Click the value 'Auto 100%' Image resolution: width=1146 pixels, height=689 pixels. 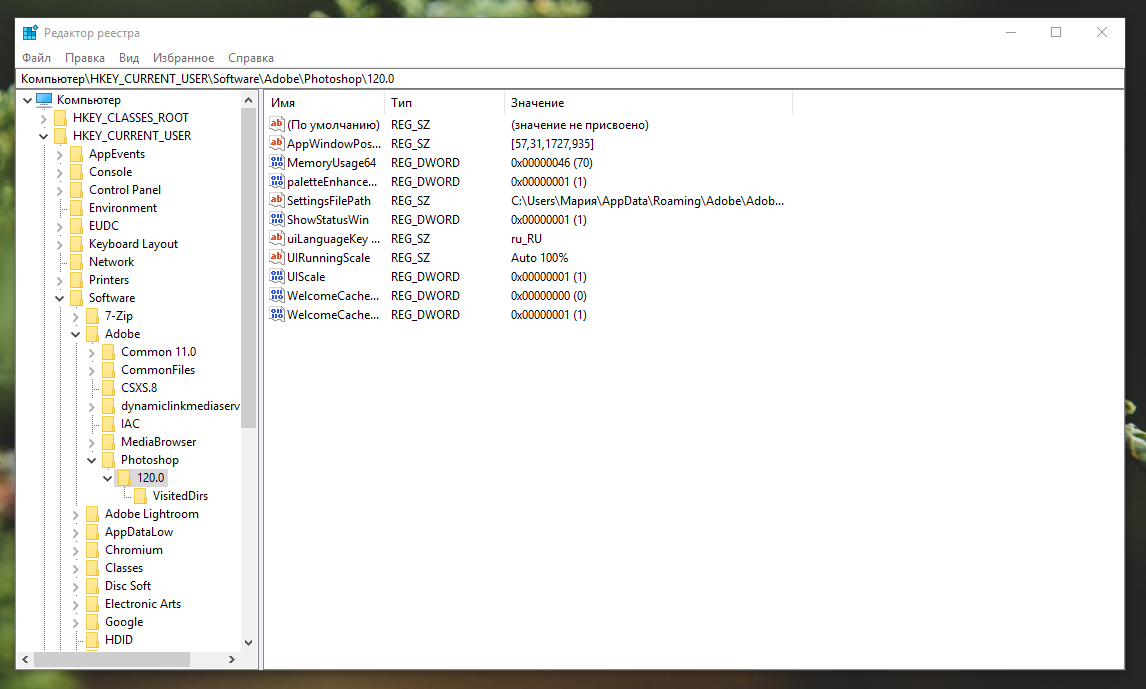[x=539, y=258]
